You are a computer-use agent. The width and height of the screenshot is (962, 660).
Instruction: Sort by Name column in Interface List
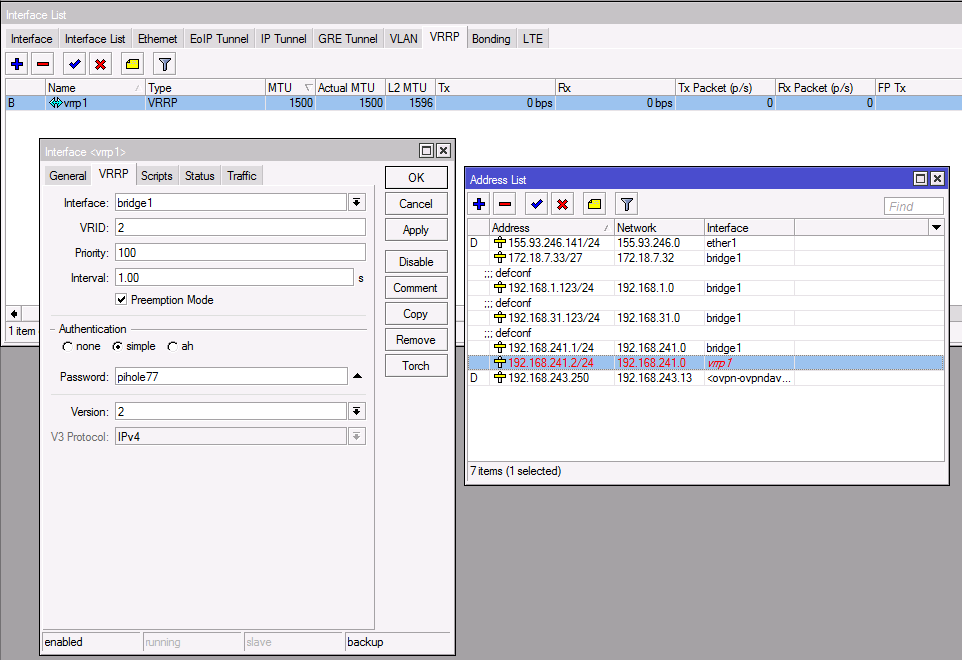pyautogui.click(x=94, y=88)
